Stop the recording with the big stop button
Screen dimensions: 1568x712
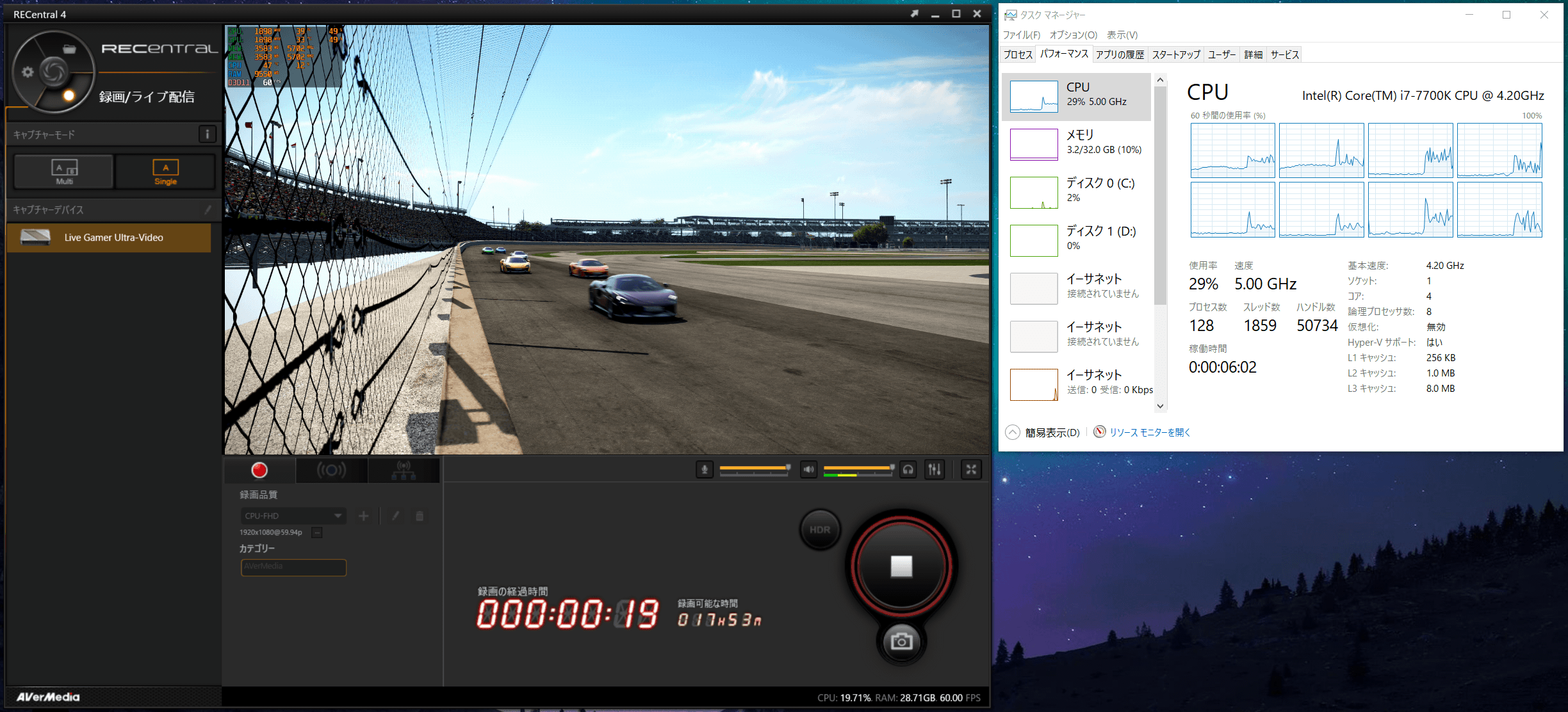tap(901, 566)
